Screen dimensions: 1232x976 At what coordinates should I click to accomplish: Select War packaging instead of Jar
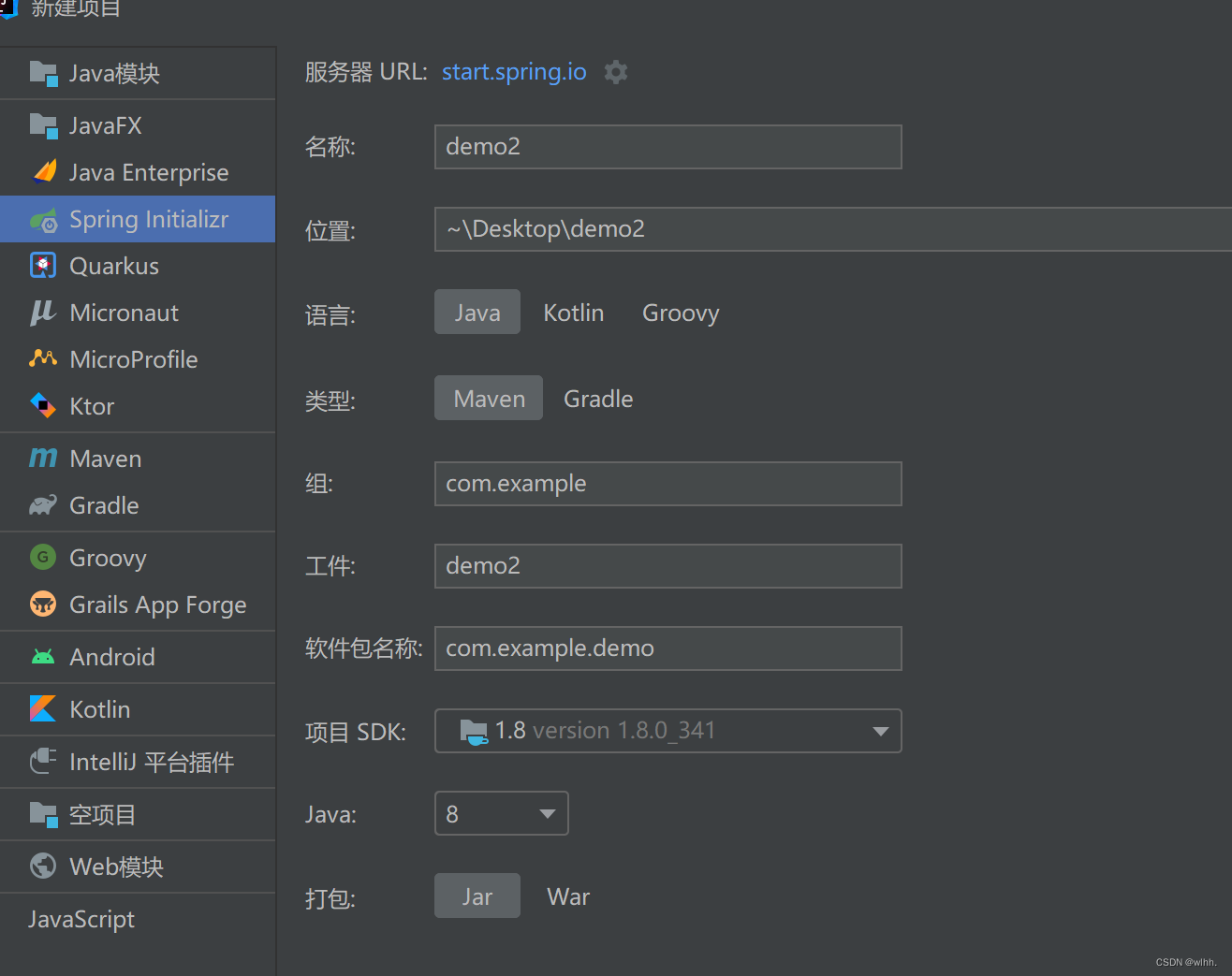[567, 896]
